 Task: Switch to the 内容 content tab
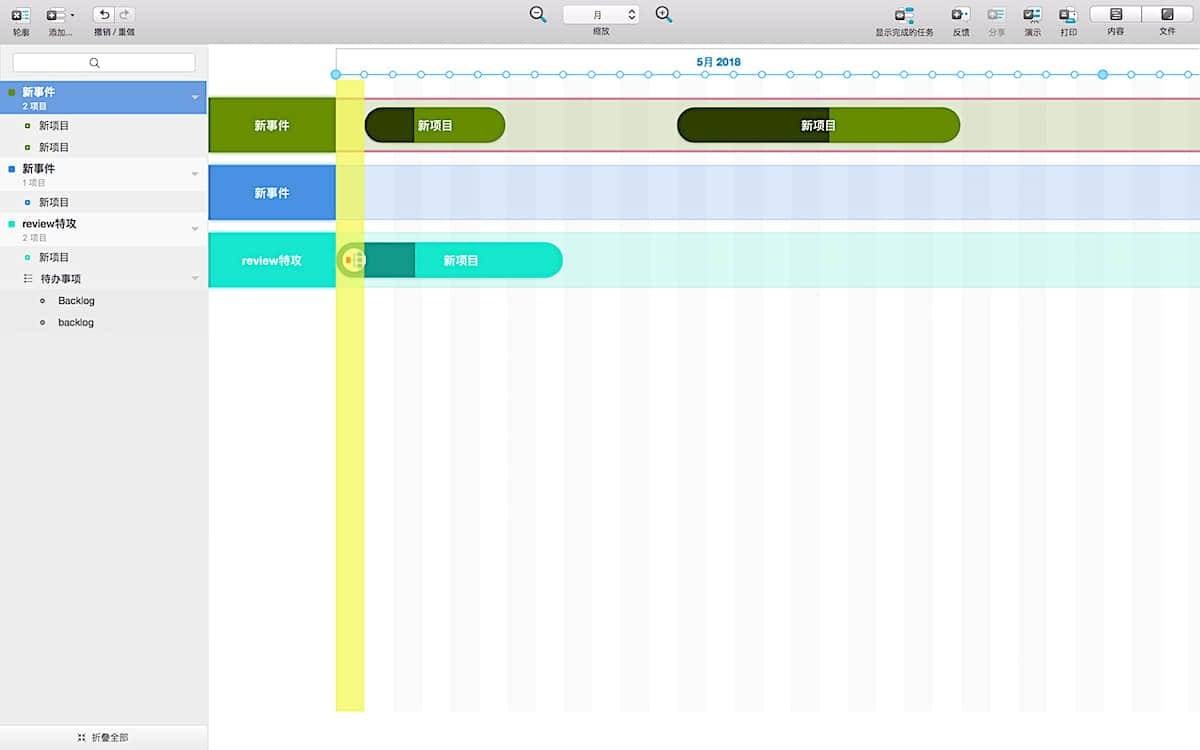coord(1116,15)
